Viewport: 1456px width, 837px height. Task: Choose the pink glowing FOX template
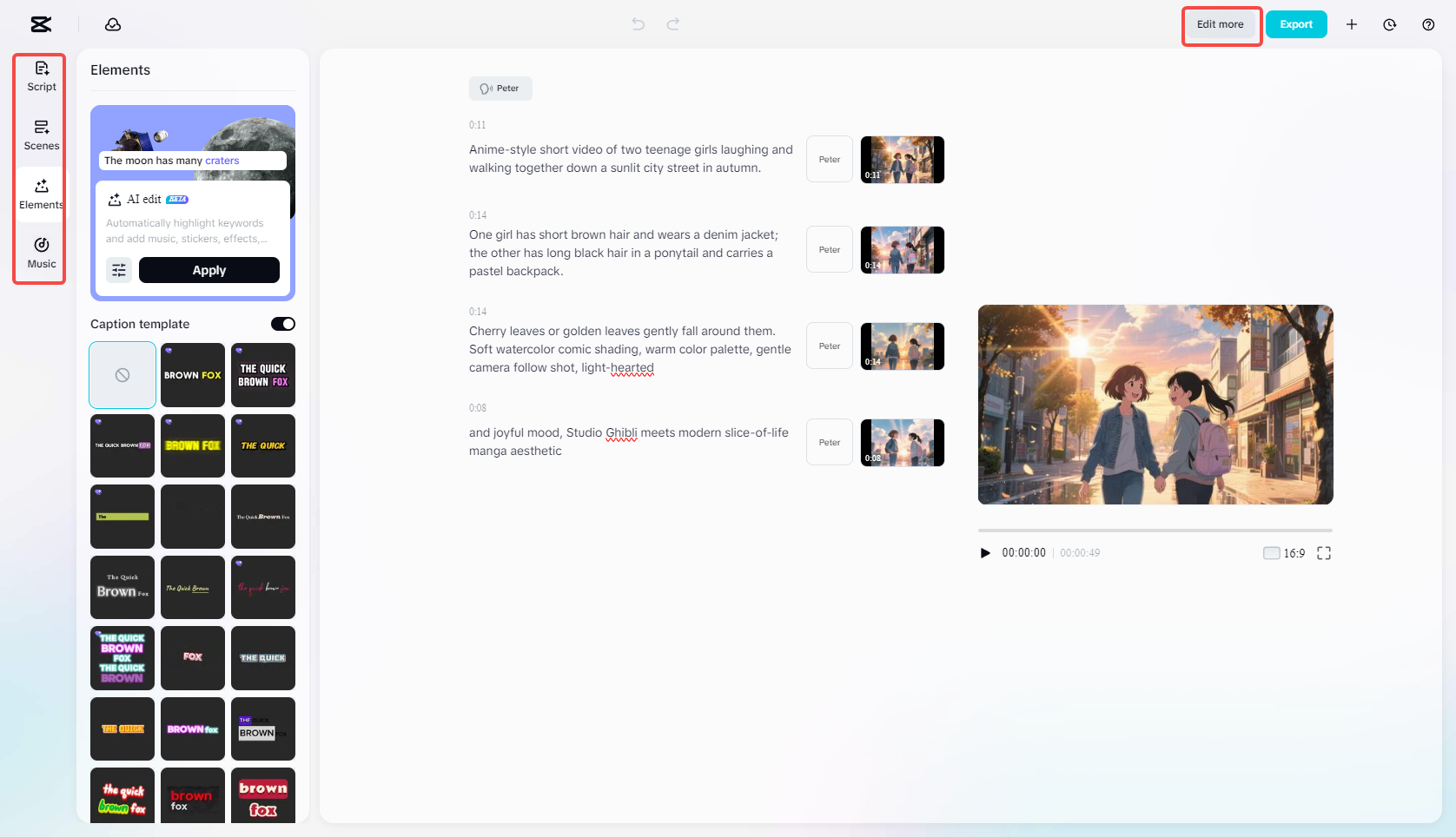[x=193, y=658]
